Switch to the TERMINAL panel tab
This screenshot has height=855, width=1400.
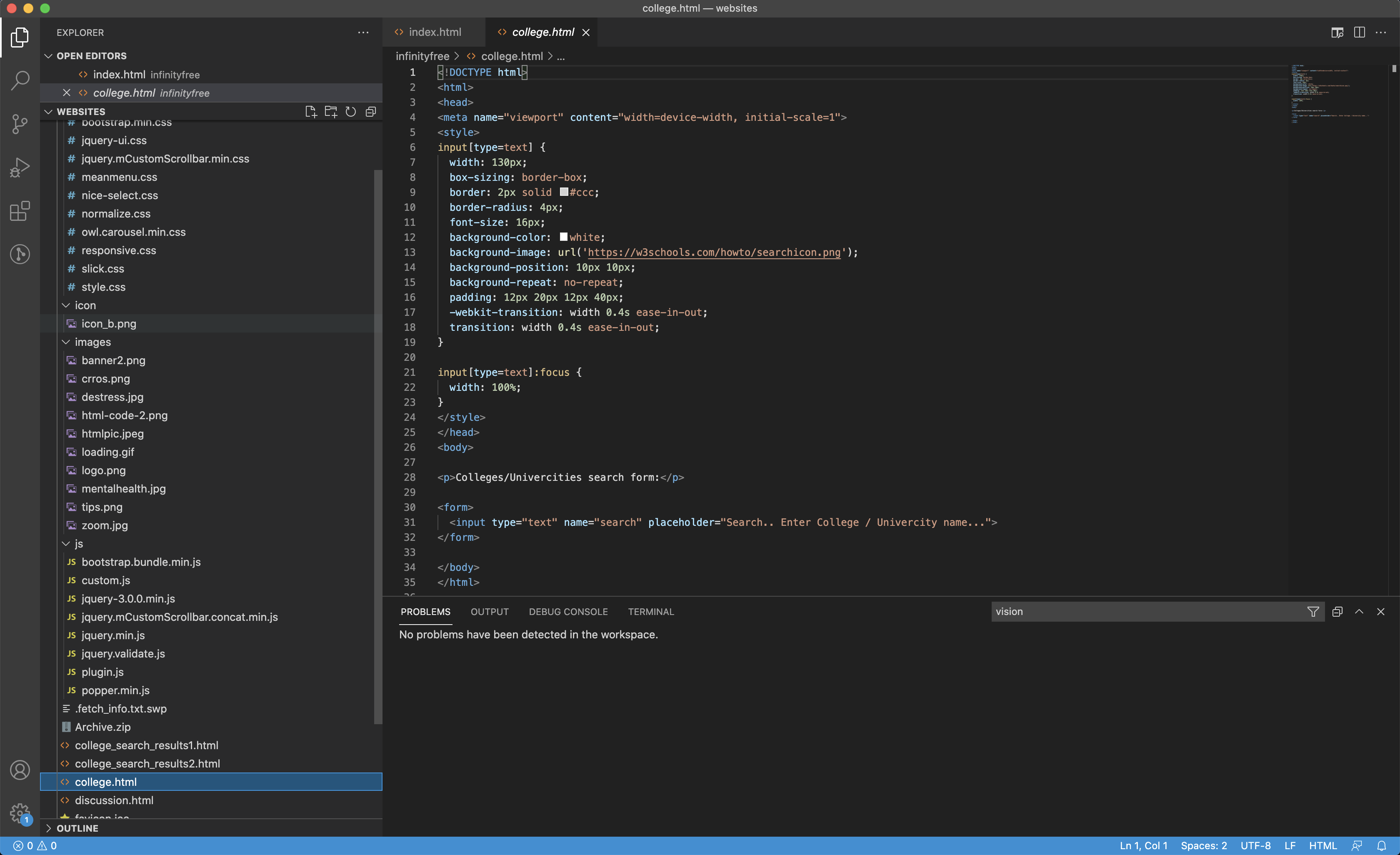[650, 611]
